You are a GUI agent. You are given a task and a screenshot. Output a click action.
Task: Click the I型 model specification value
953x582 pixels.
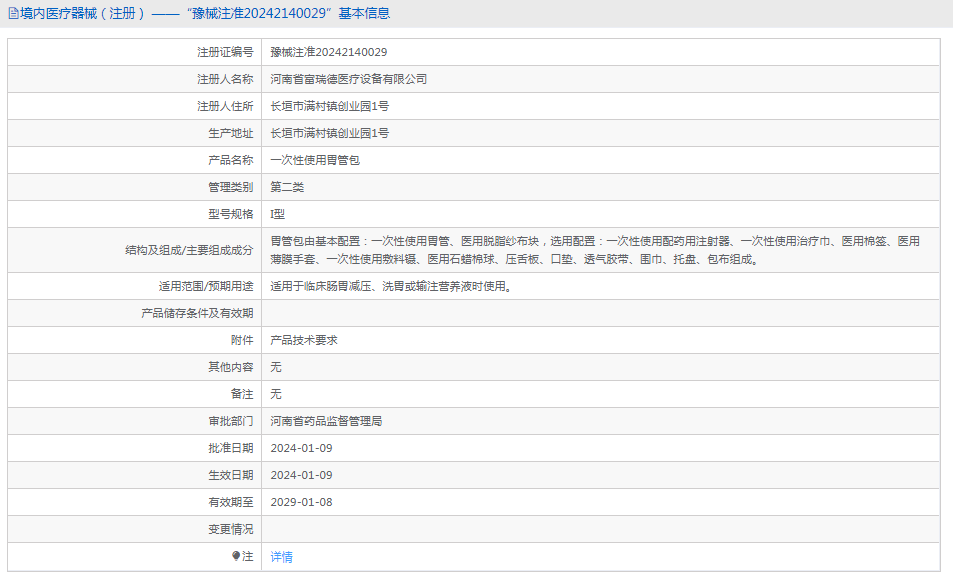278,214
